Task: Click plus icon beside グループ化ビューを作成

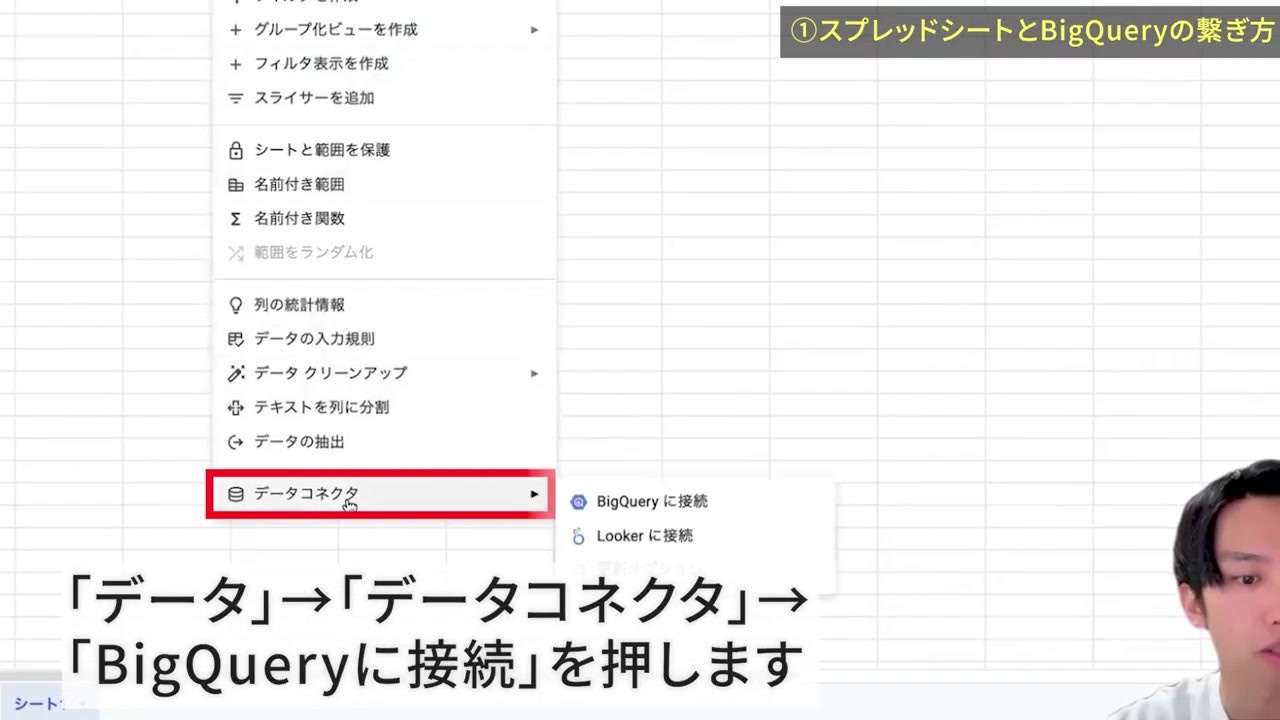Action: click(236, 30)
